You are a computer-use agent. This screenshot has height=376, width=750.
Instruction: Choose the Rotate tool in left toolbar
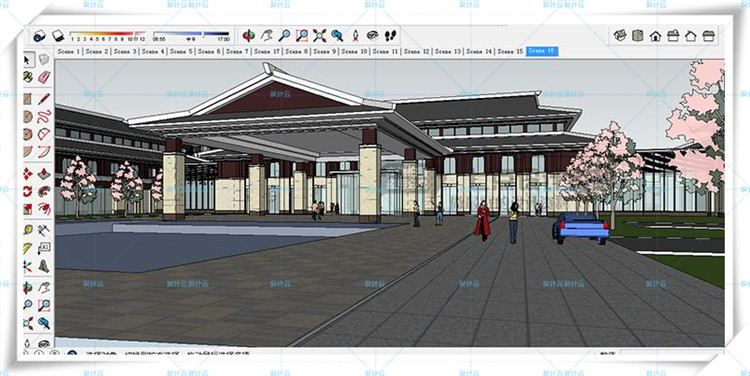coord(28,191)
